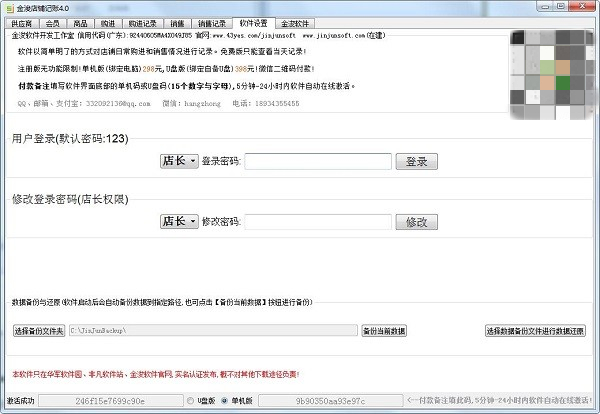Click the 登录 button

(417, 161)
